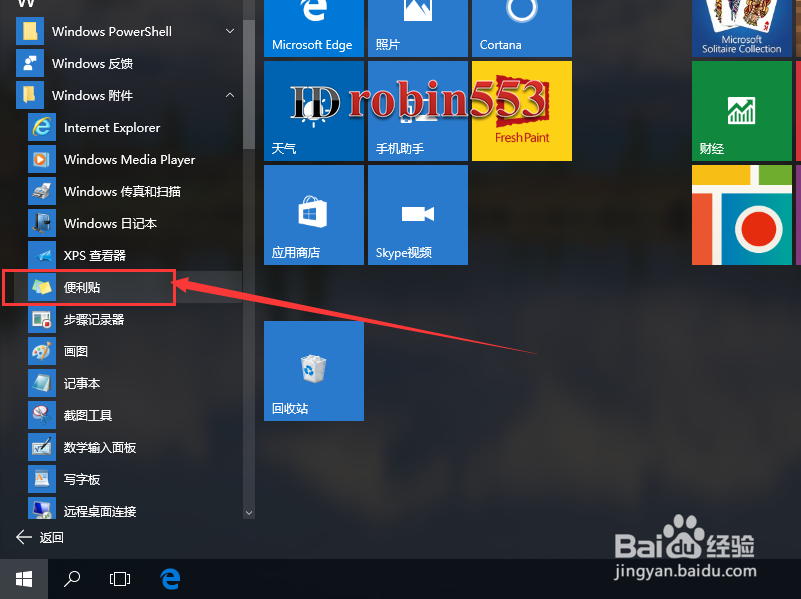This screenshot has width=801, height=599.
Task: Click the down scroll arrow below the app list
Action: (248, 511)
